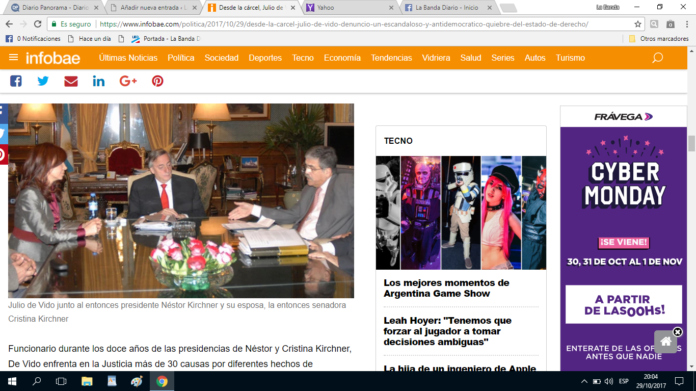Bookmark page with star icon
696x391 pixels.
pos(638,24)
